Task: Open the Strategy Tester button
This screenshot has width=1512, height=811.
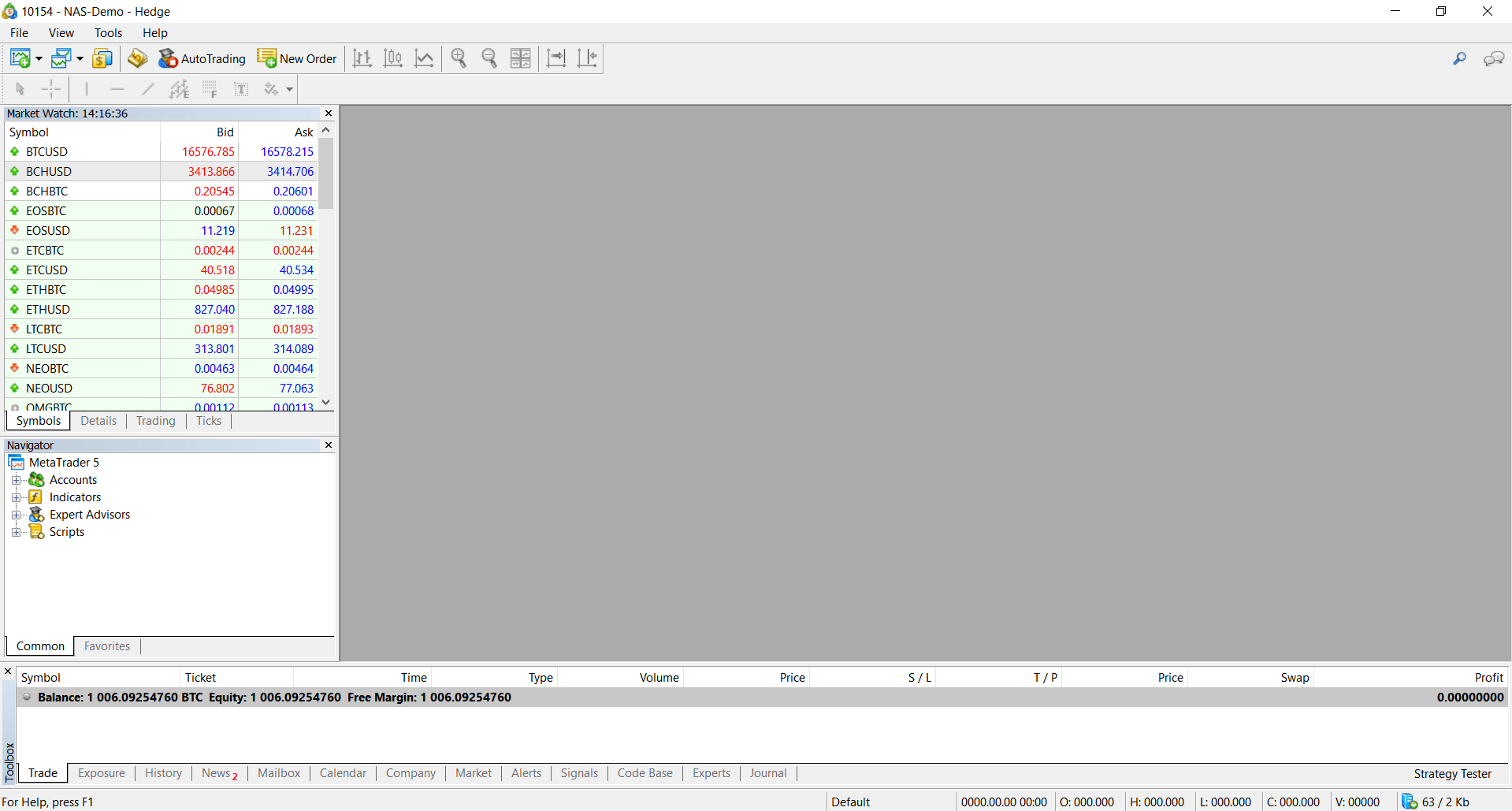Action: click(x=1452, y=774)
